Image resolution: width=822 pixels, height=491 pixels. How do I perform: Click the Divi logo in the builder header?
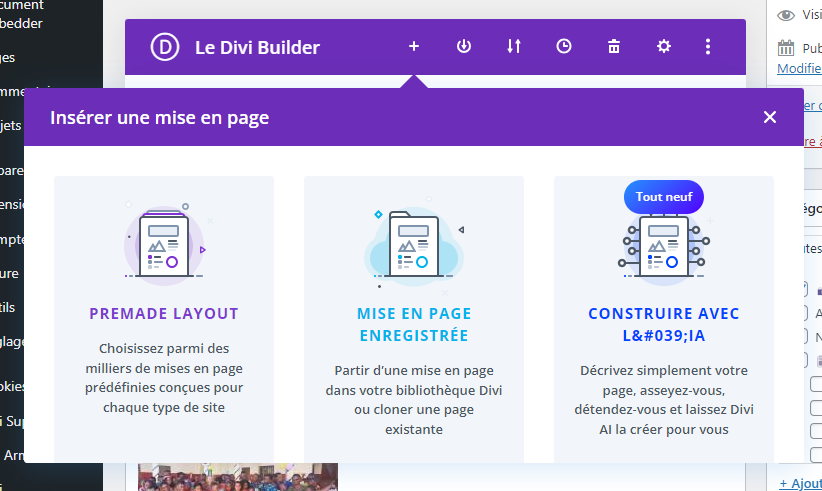164,47
